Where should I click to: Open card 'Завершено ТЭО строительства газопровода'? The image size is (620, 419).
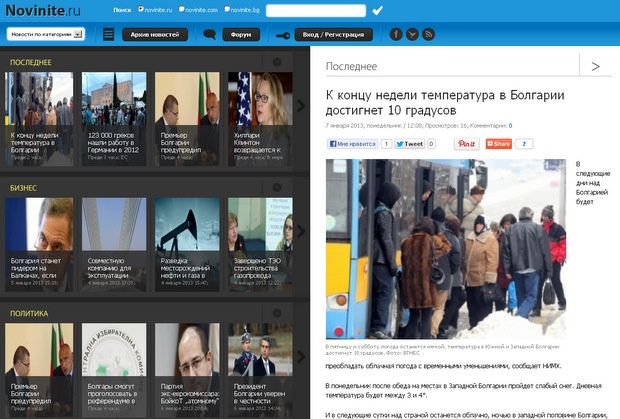pyautogui.click(x=260, y=245)
